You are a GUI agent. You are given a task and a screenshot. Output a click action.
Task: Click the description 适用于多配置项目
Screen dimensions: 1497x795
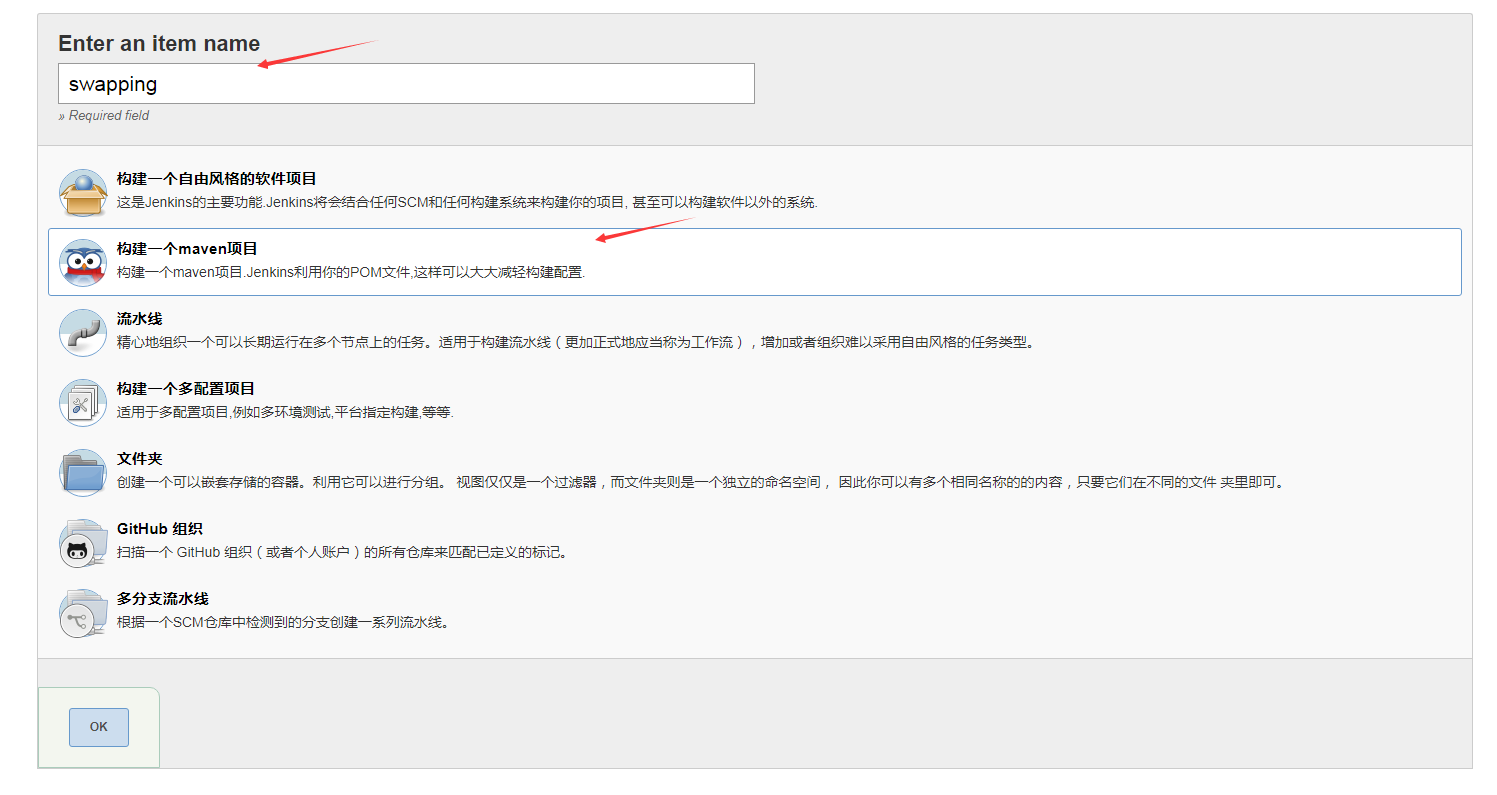click(285, 412)
